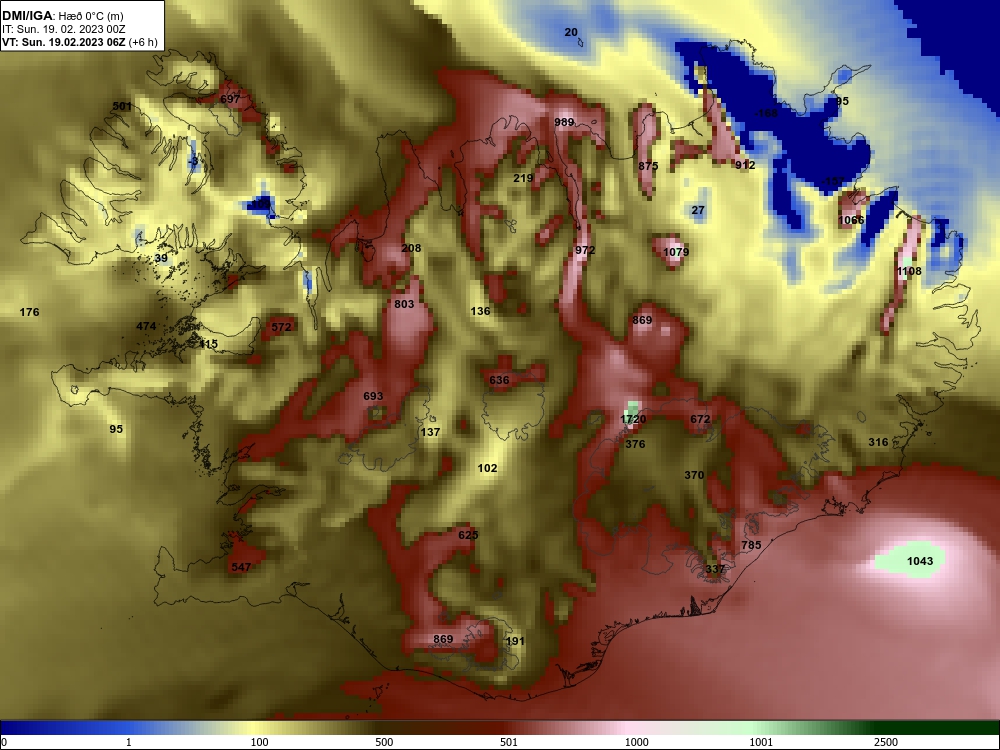Click the 191 map value
The image size is (1000, 750).
pos(515,641)
